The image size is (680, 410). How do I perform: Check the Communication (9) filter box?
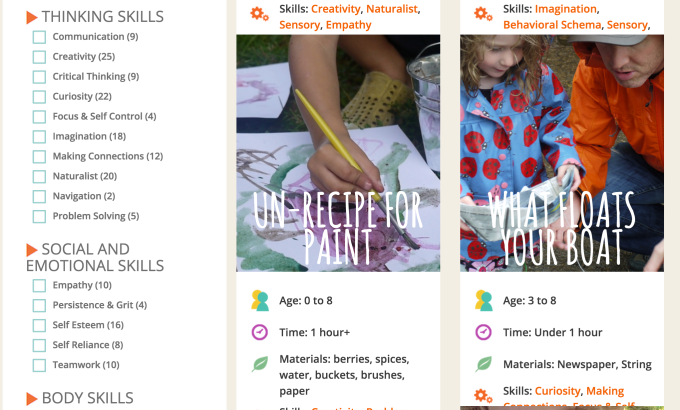(39, 37)
